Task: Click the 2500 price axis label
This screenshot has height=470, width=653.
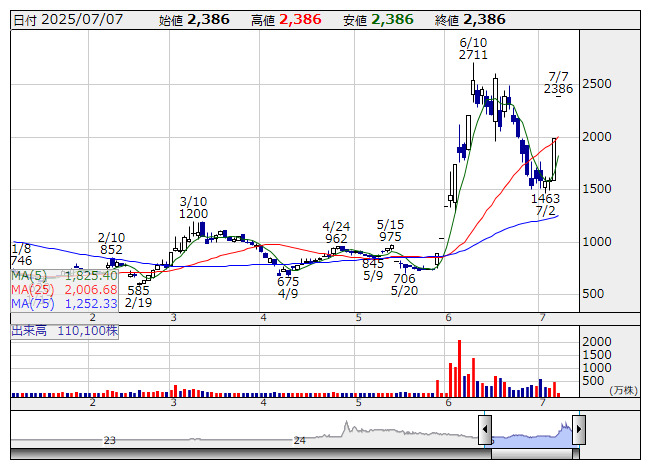Action: pos(597,84)
